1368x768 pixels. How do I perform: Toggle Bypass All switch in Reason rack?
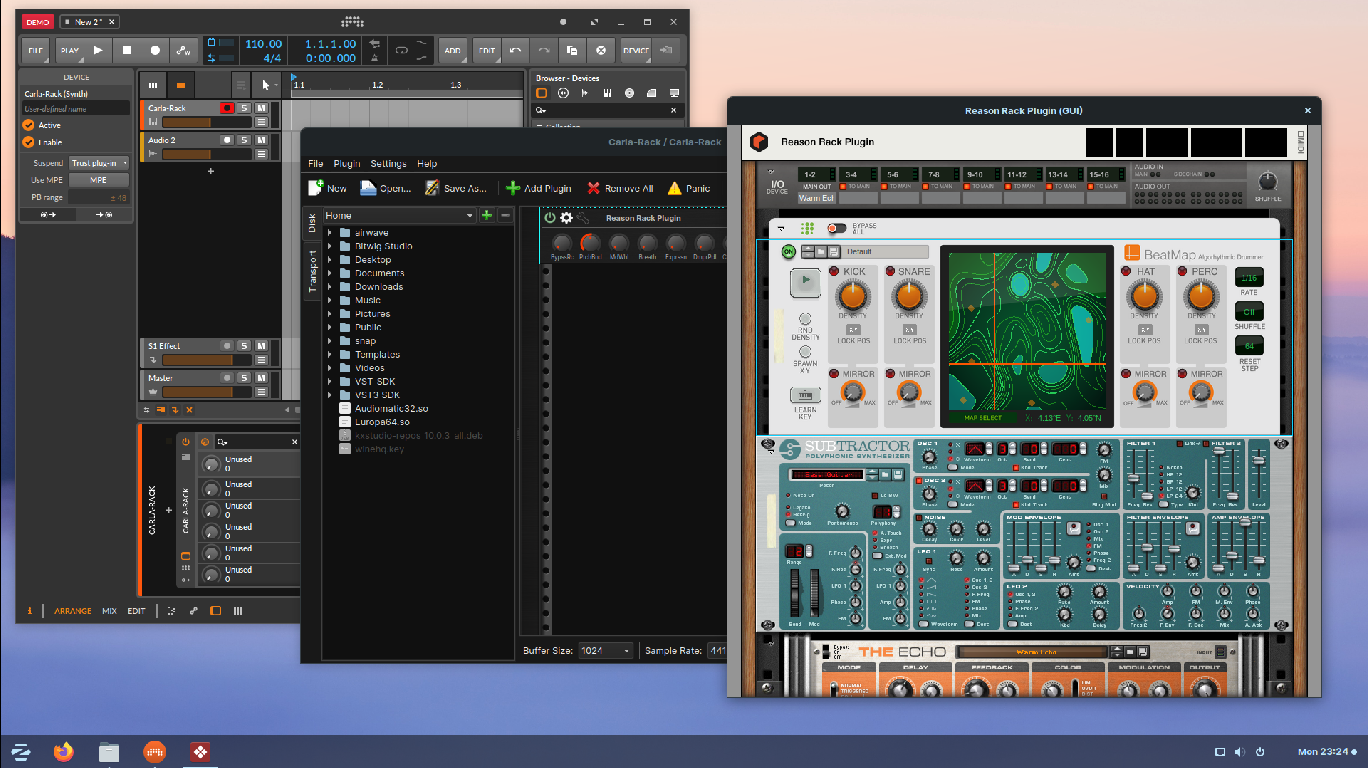[x=836, y=228]
